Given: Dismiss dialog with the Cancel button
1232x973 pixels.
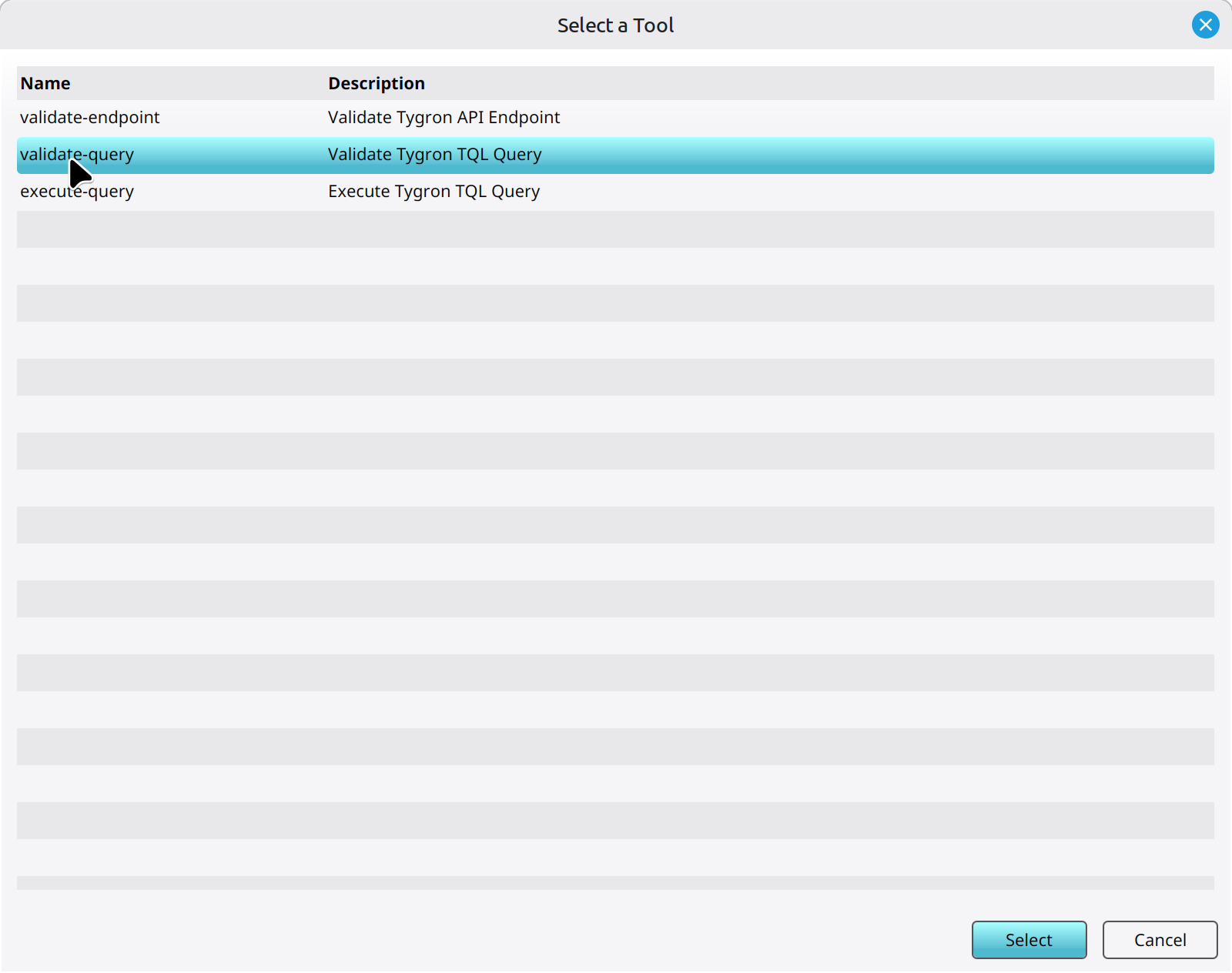Looking at the screenshot, I should pos(1160,939).
